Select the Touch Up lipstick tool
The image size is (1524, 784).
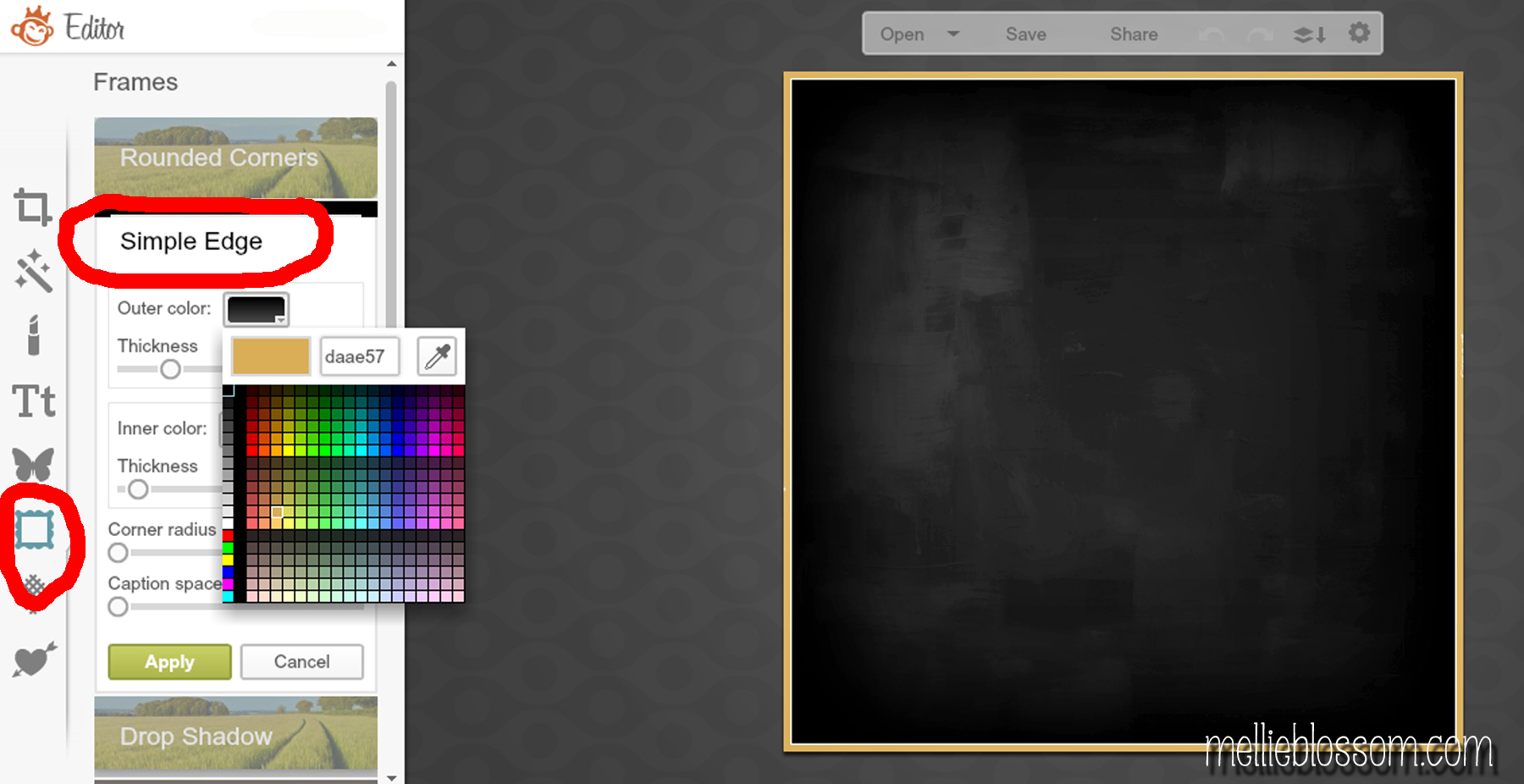[34, 335]
